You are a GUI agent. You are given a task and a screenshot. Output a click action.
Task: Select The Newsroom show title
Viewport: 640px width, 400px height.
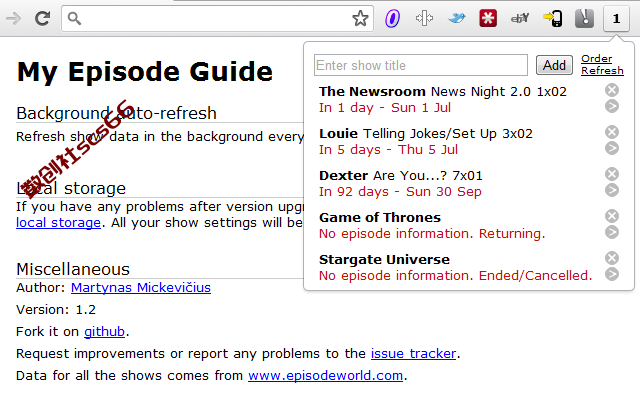(372, 91)
